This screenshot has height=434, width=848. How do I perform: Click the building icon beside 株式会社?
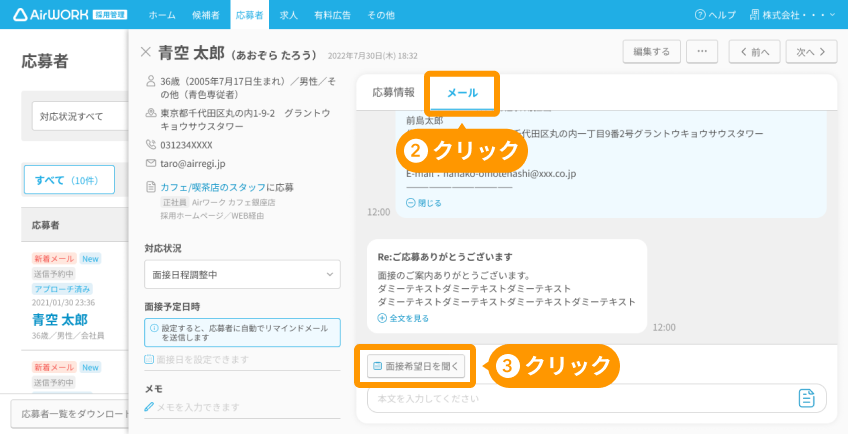(x=754, y=15)
